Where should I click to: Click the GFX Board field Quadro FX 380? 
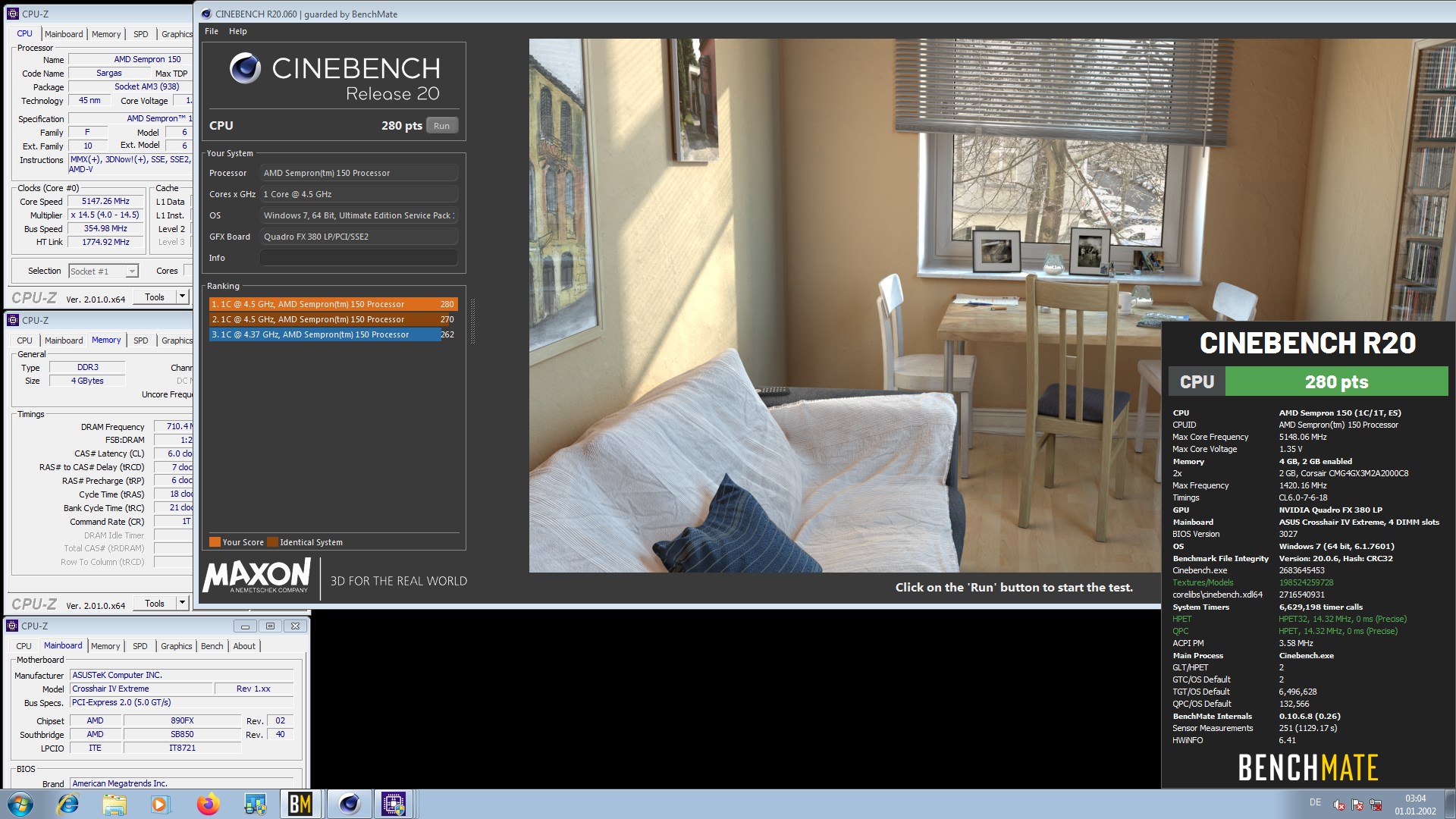[359, 237]
